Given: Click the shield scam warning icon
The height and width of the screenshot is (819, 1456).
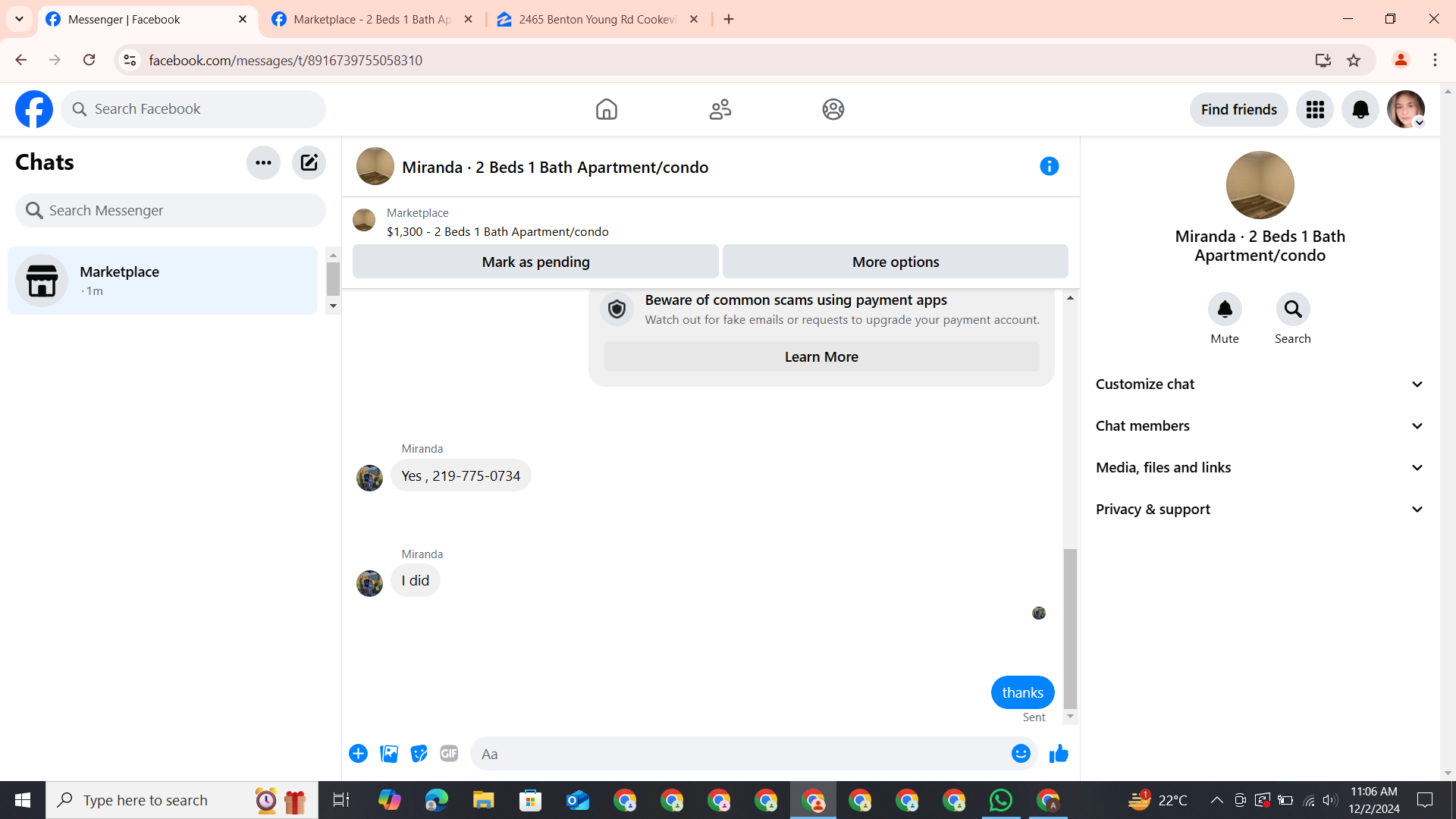Looking at the screenshot, I should [617, 309].
